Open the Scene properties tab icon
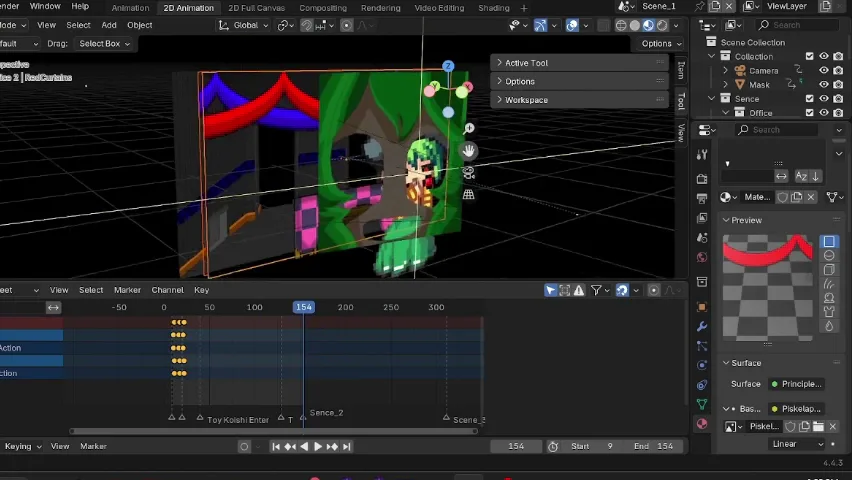 pyautogui.click(x=702, y=238)
